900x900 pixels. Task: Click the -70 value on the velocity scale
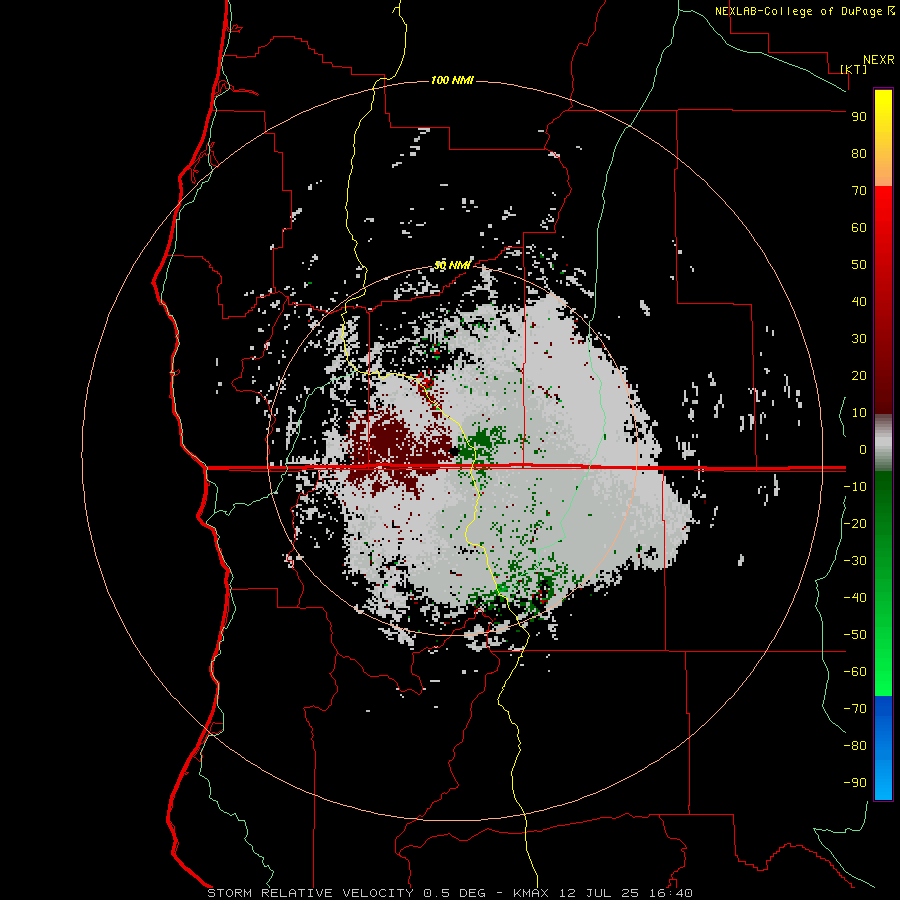click(855, 709)
